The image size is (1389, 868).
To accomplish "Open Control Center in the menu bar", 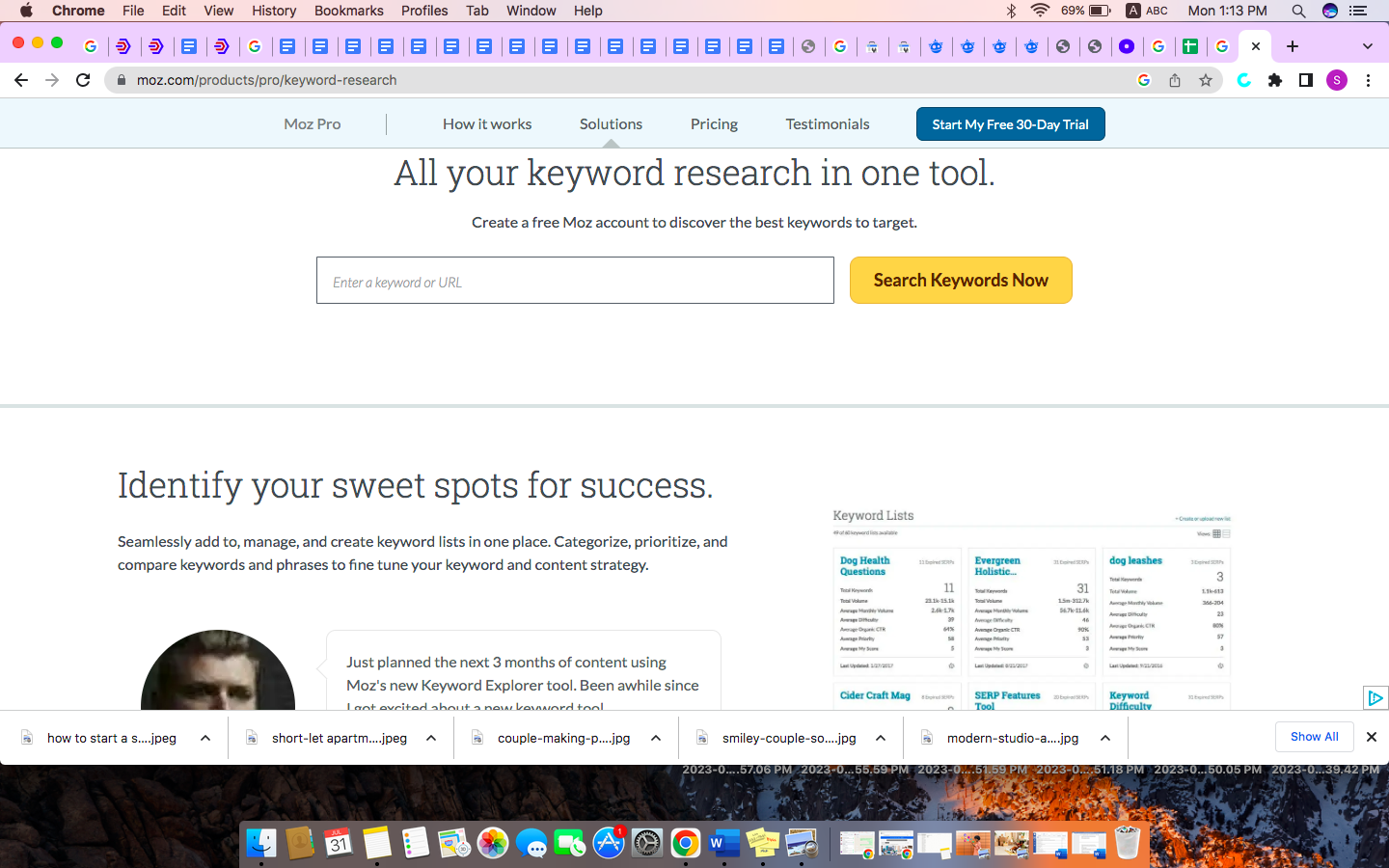I will tap(1358, 11).
